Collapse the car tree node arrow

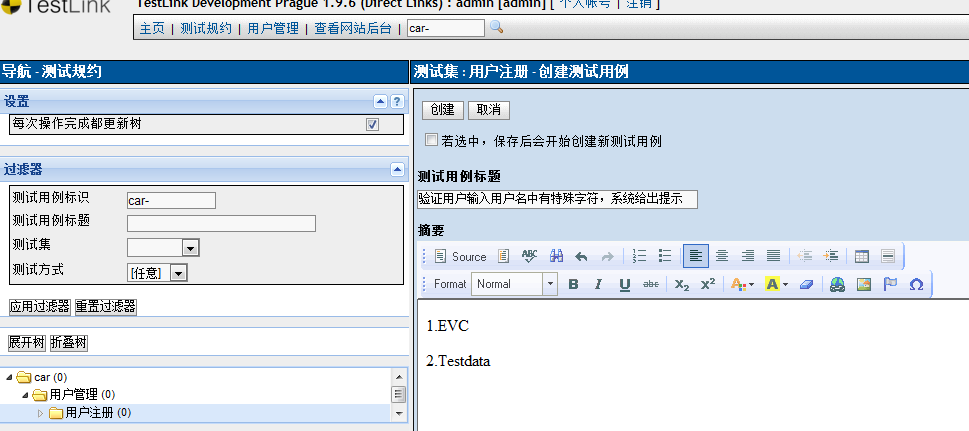tap(9, 377)
